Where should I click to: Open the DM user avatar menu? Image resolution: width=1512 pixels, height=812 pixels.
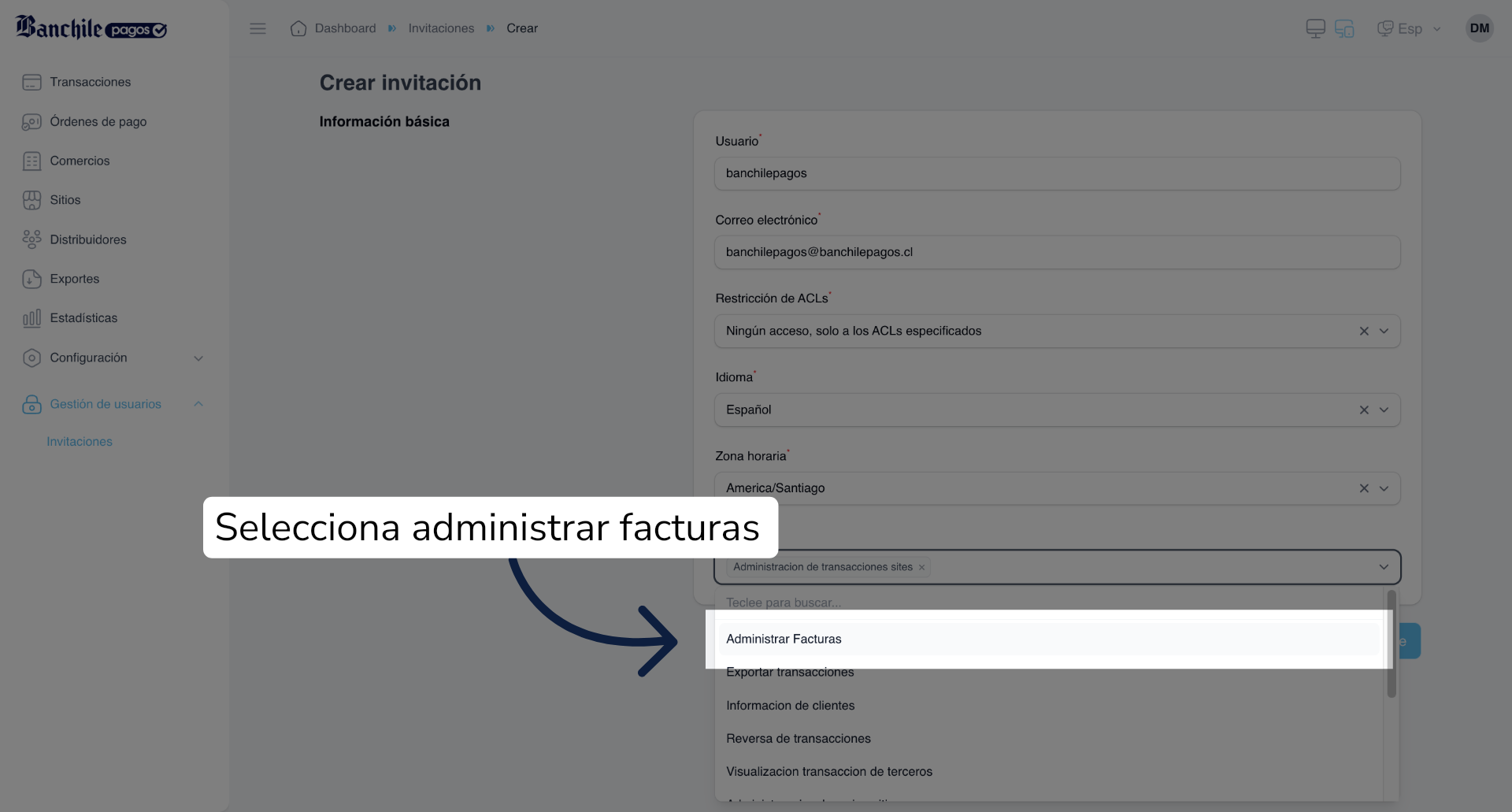(x=1480, y=28)
